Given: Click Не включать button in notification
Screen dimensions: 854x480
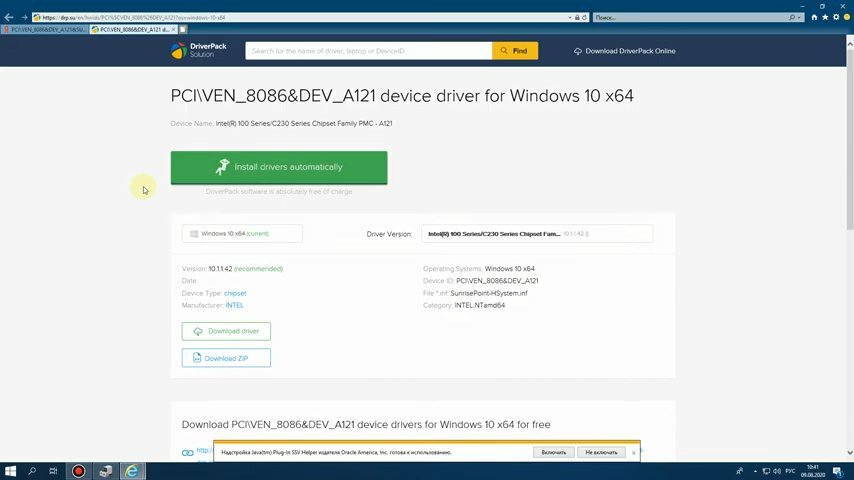Looking at the screenshot, I should (x=601, y=452).
